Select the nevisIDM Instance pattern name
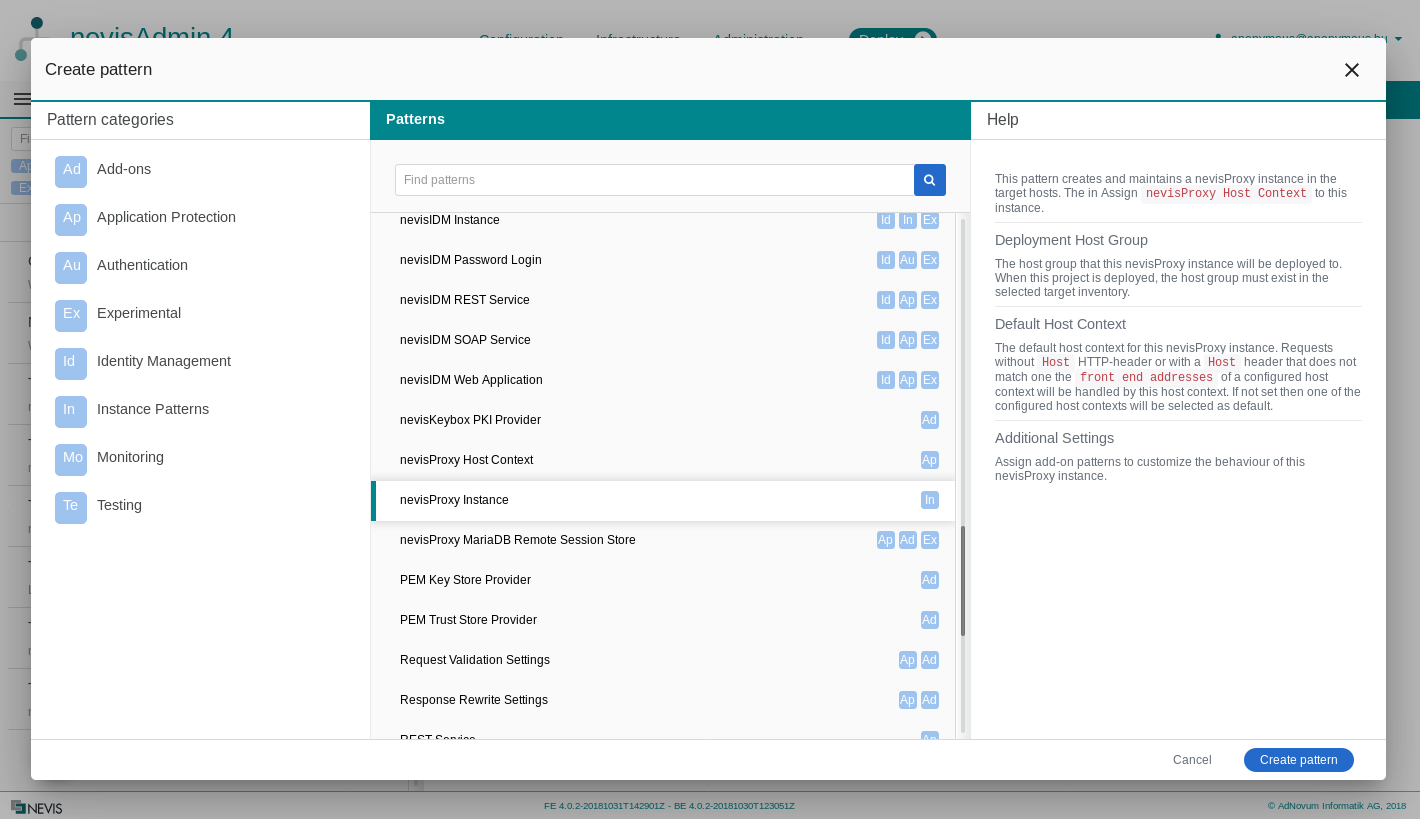1420x819 pixels. click(450, 220)
